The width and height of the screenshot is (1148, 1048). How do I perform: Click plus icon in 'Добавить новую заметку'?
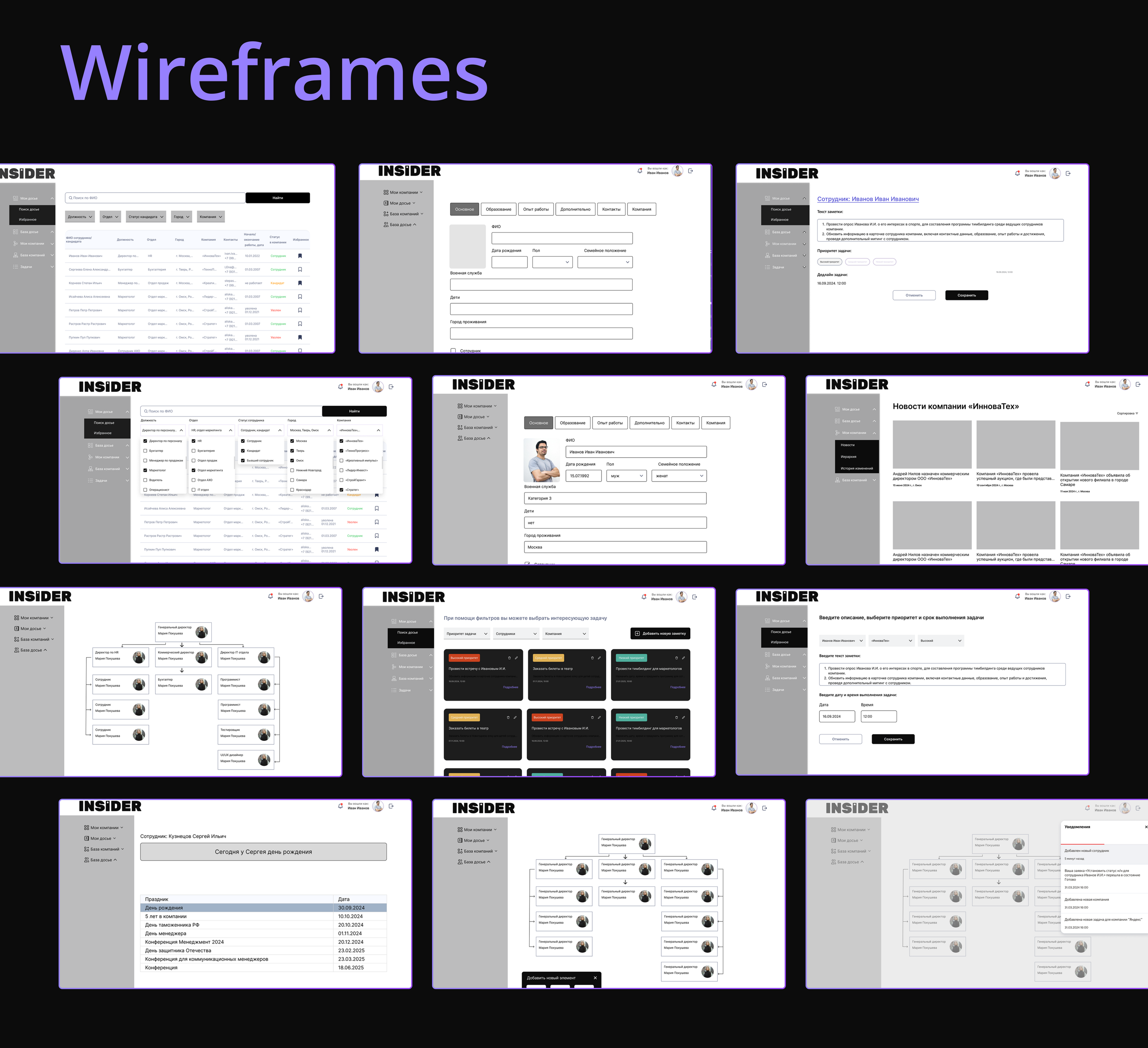pyautogui.click(x=637, y=633)
